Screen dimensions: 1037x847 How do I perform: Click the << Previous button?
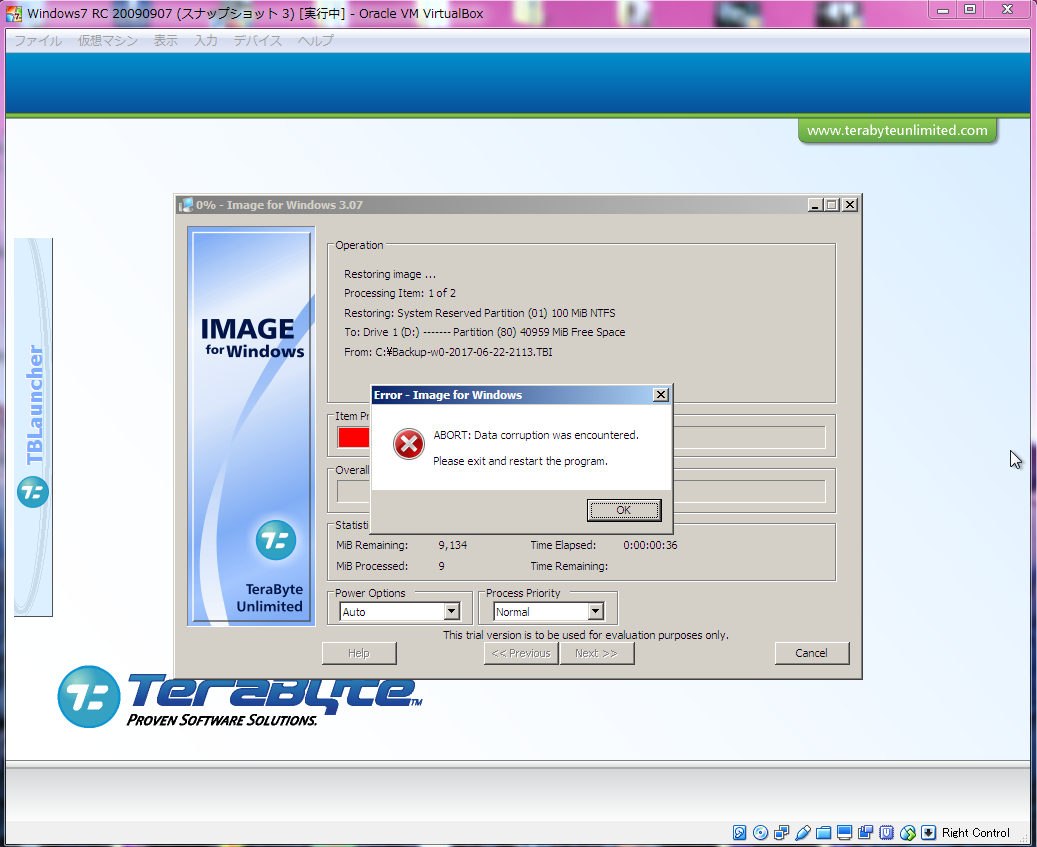521,653
